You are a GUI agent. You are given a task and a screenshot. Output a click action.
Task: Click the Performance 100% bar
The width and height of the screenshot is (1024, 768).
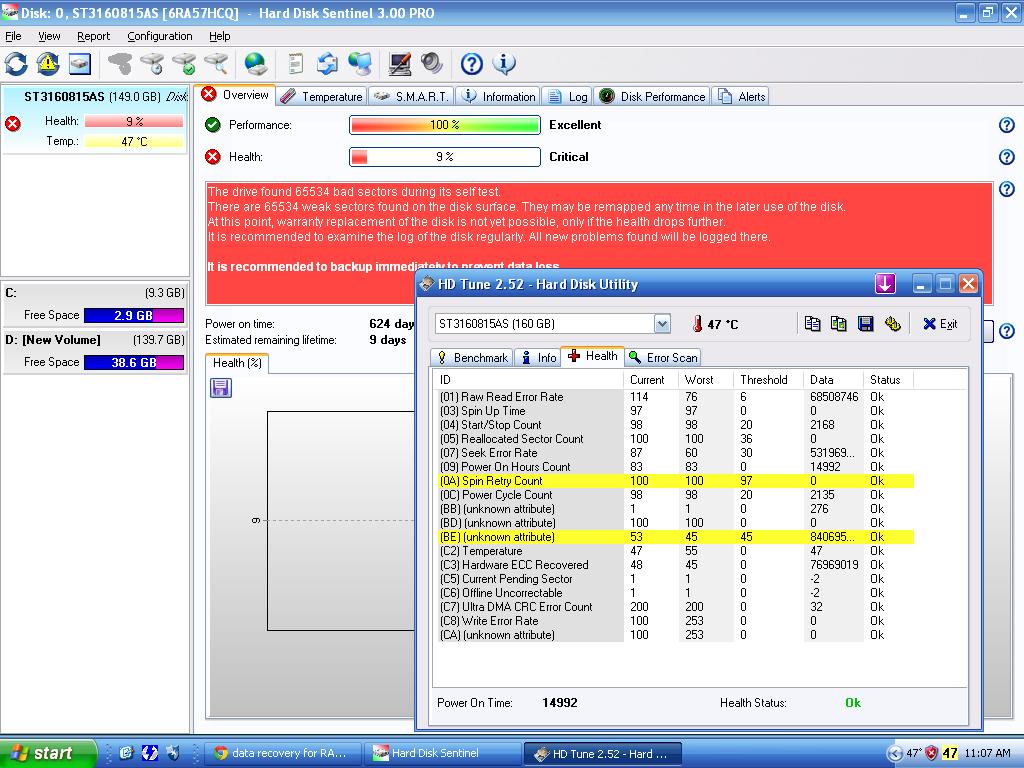point(445,125)
